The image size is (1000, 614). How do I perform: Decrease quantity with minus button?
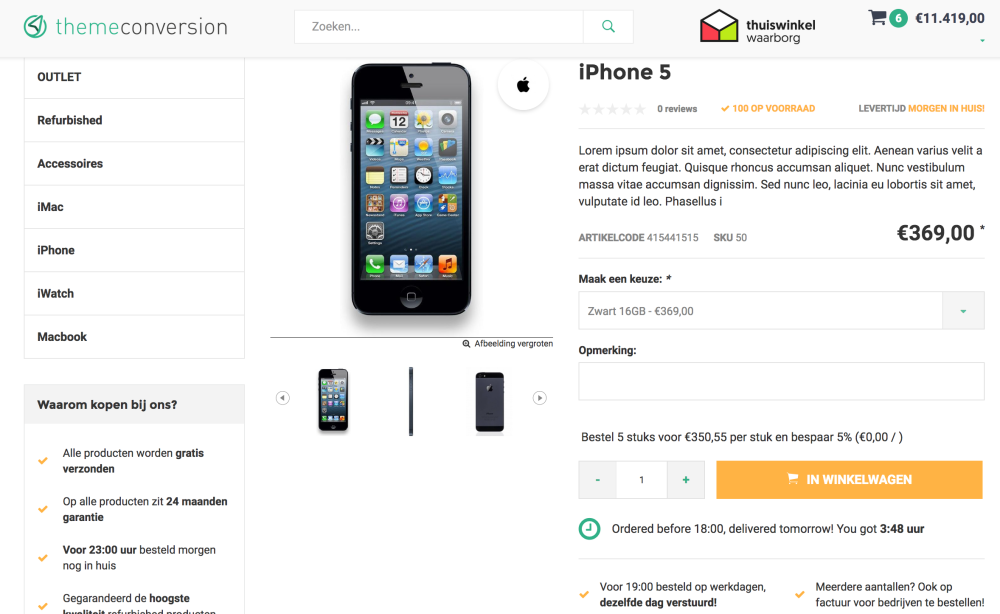(x=598, y=479)
